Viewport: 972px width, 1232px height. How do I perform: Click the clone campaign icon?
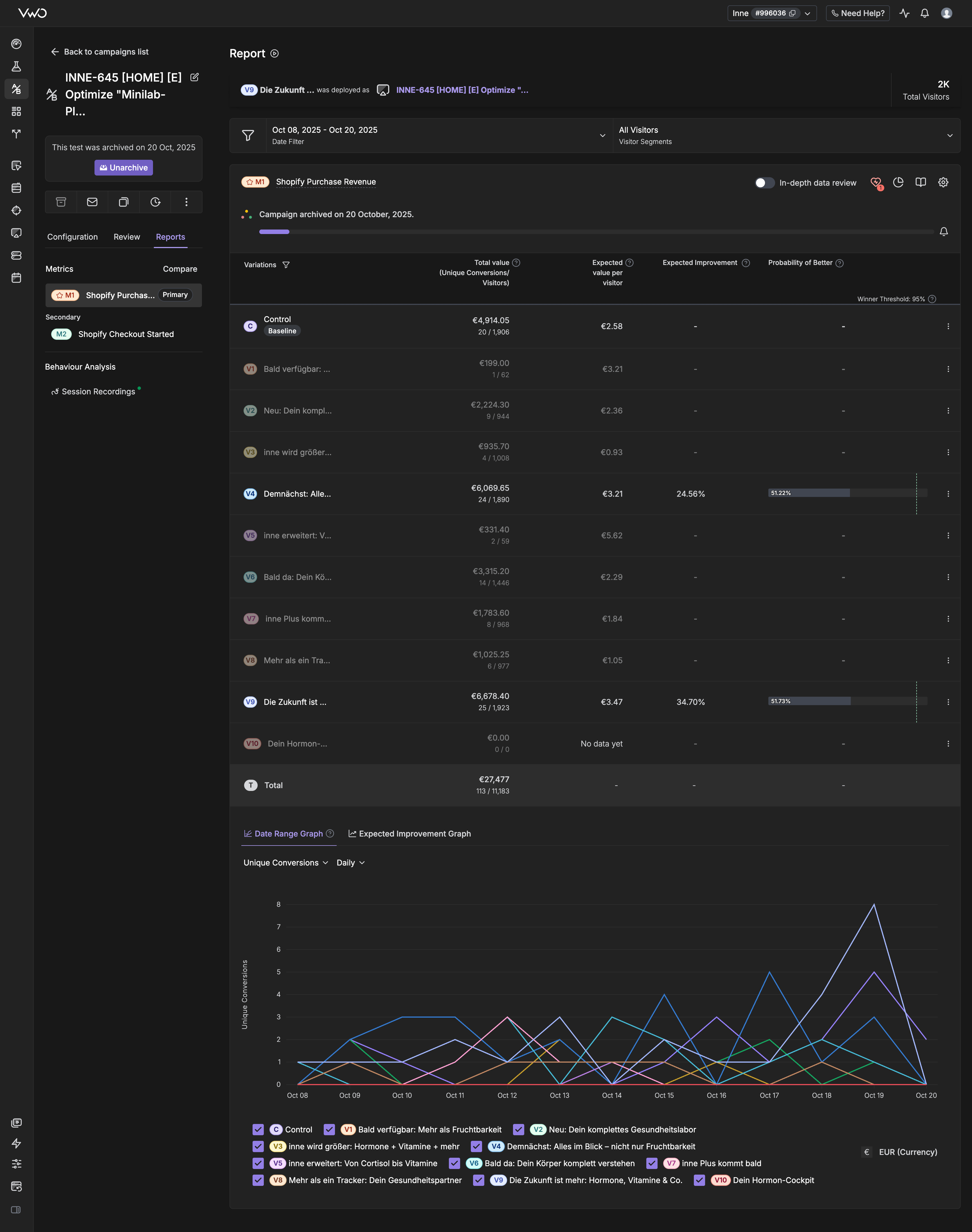[123, 202]
